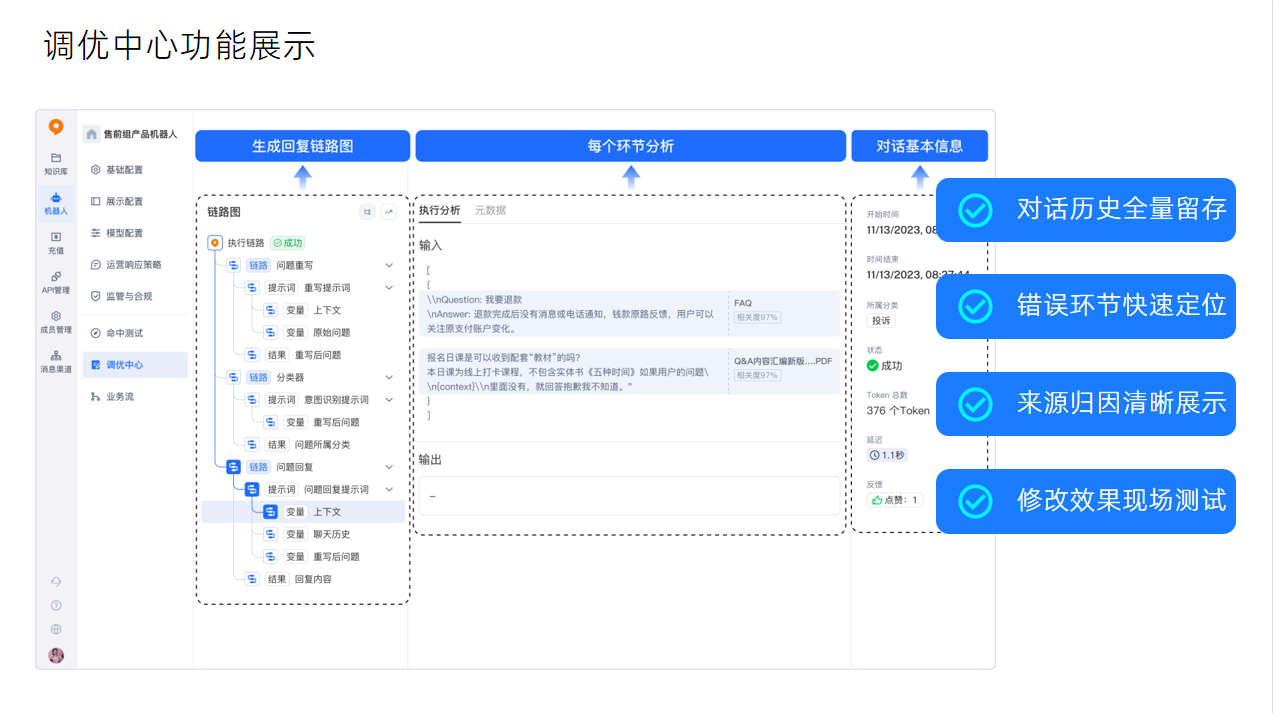1273x713 pixels.
Task: Open 调优中心 in the settings menu
Action: click(124, 365)
